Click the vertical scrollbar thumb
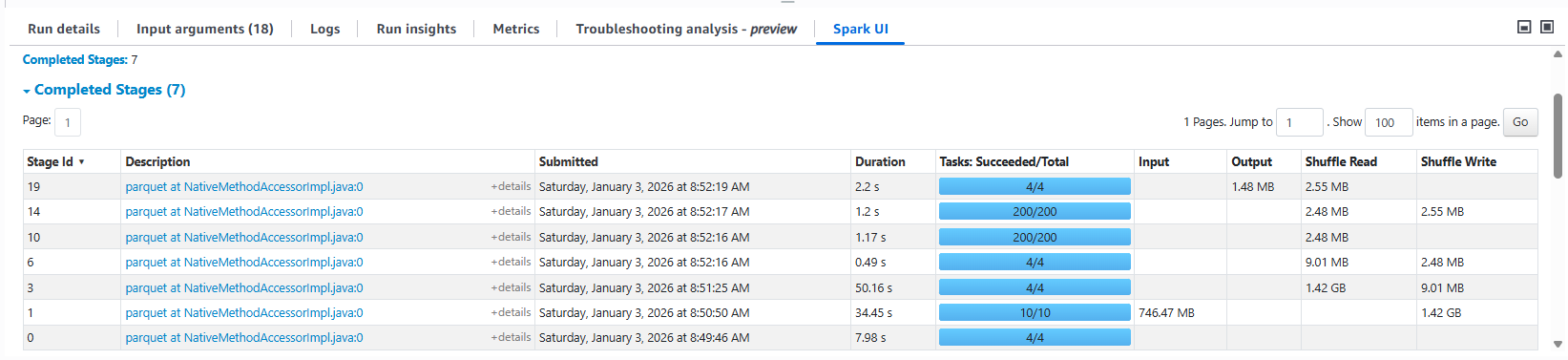Viewport: 1568px width, 360px height. click(x=1558, y=136)
